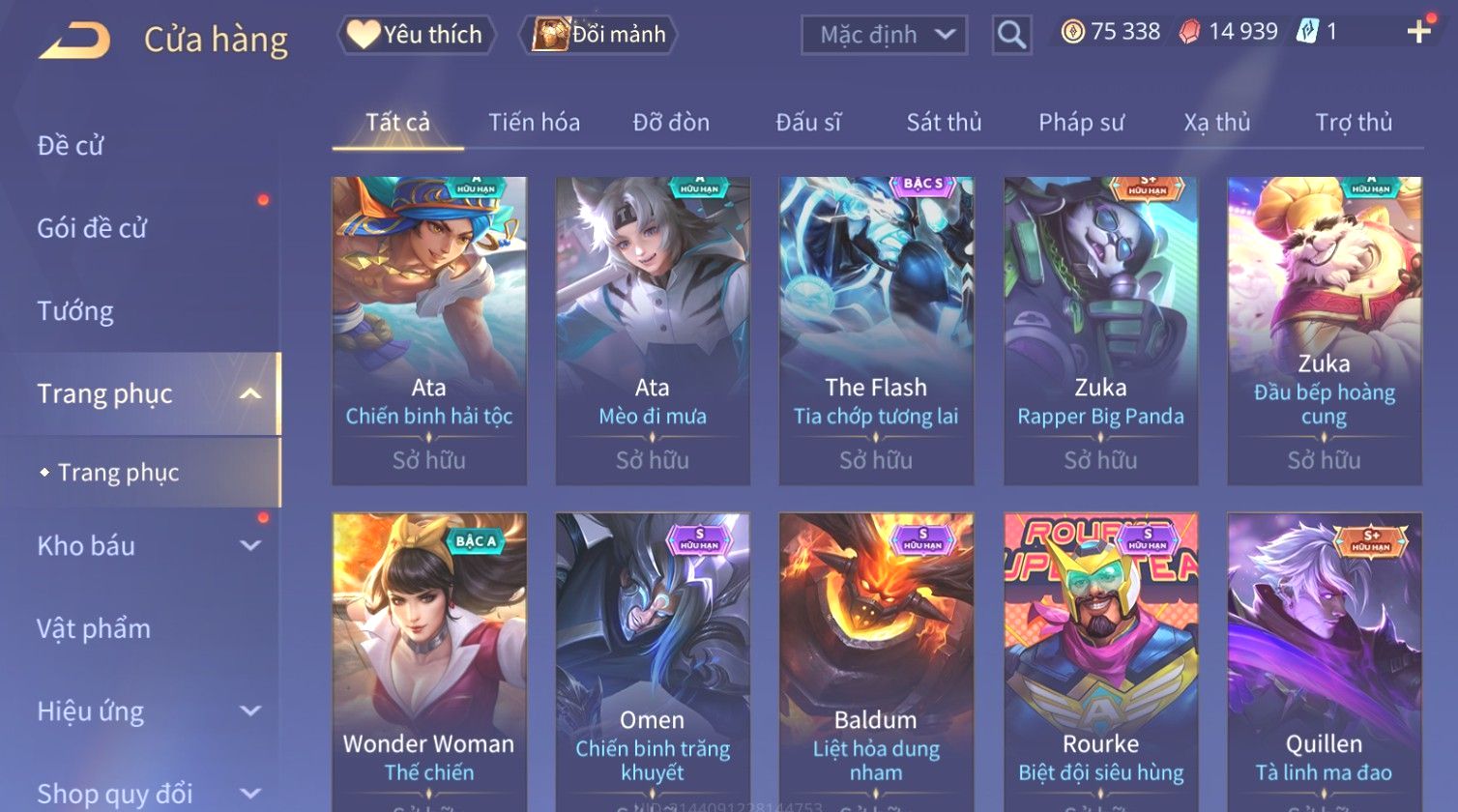Click the gold coin balance icon
This screenshot has height=812, width=1458.
click(1072, 32)
